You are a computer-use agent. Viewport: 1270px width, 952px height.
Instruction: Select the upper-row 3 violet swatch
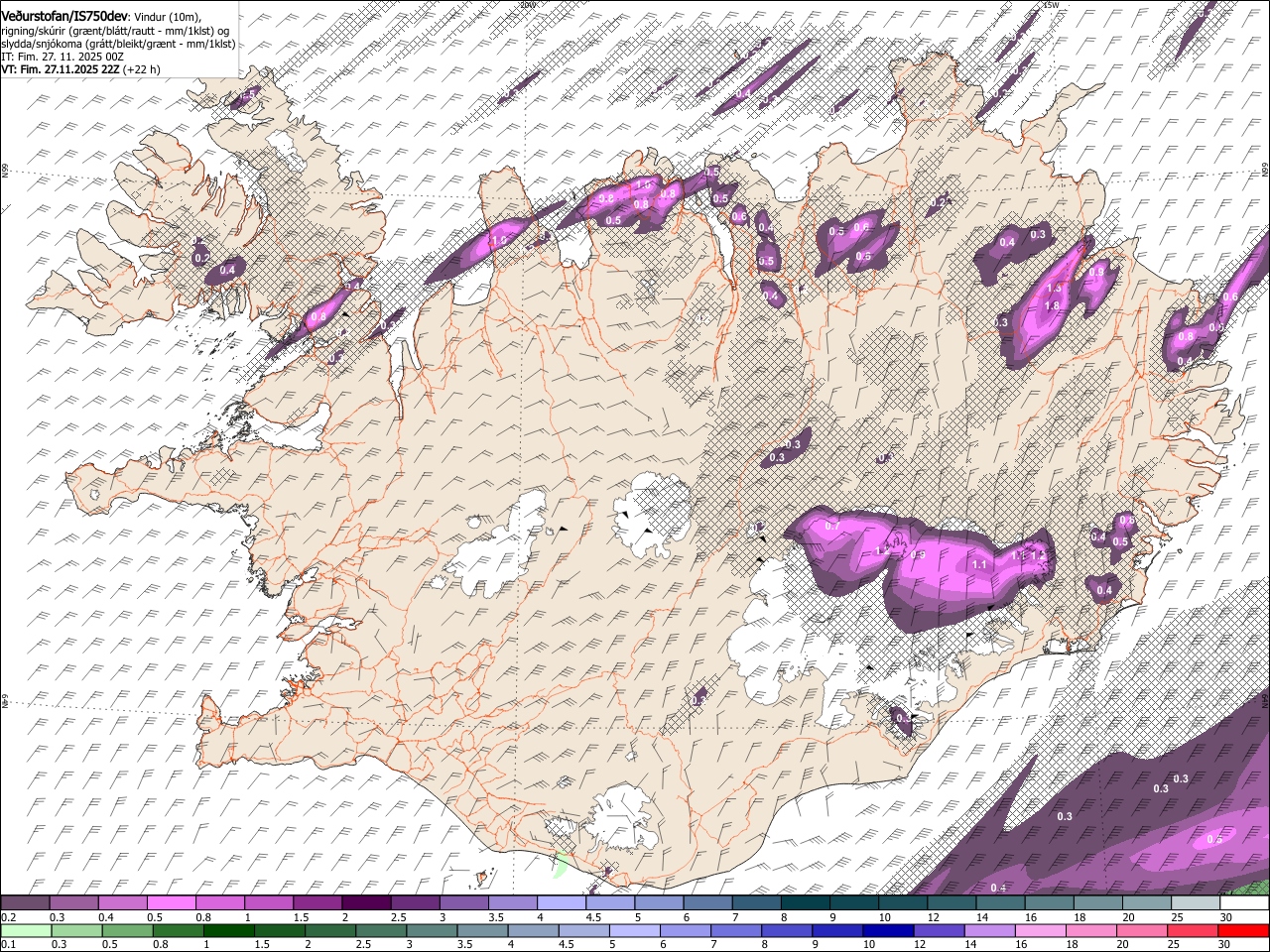pos(464,903)
